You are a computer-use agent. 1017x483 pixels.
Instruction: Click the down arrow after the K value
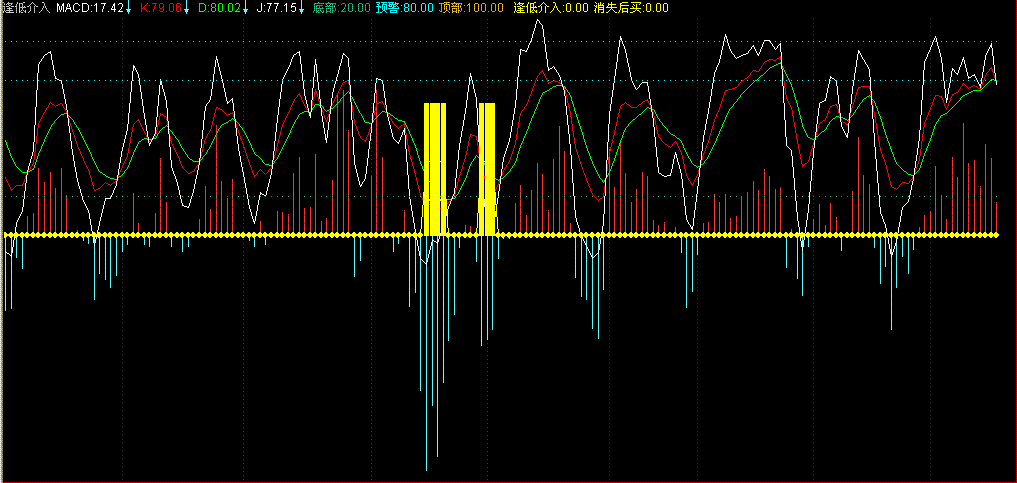point(186,9)
